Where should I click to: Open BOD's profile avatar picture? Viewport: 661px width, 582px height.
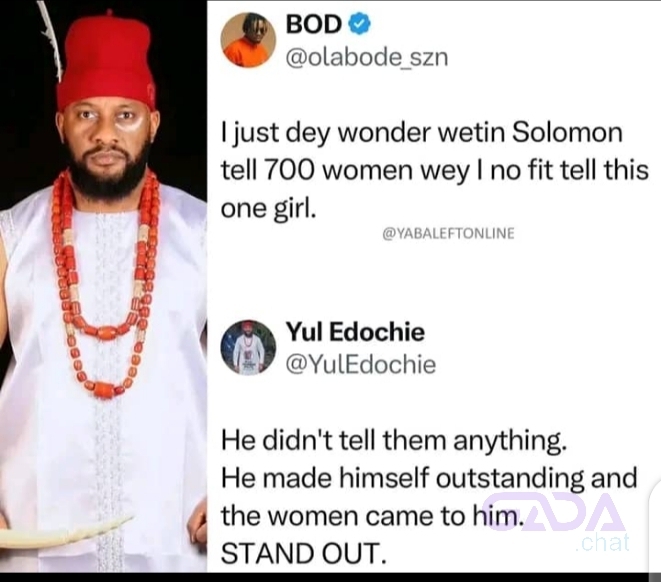tap(248, 40)
